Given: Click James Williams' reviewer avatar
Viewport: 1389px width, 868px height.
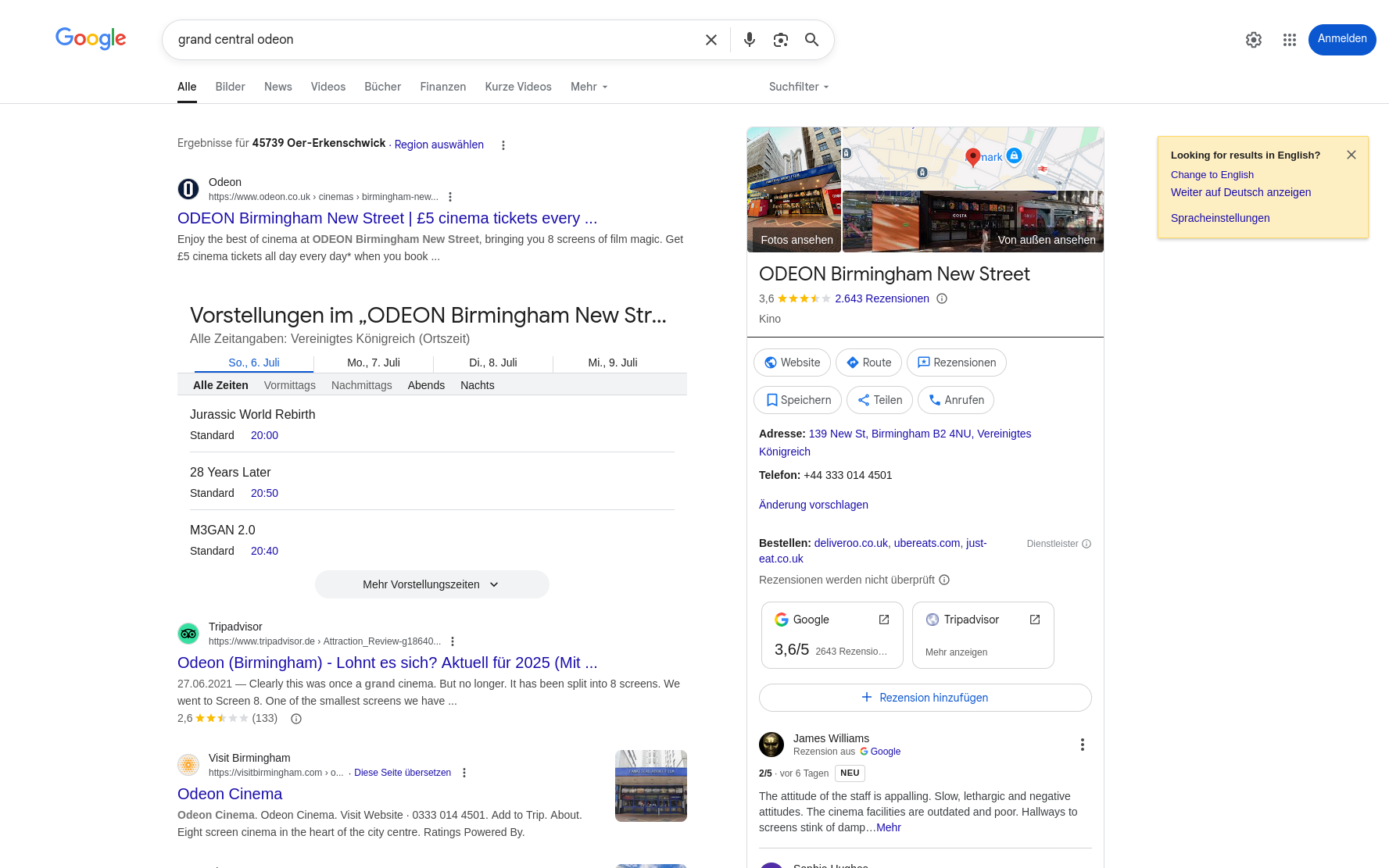Looking at the screenshot, I should click(x=771, y=745).
